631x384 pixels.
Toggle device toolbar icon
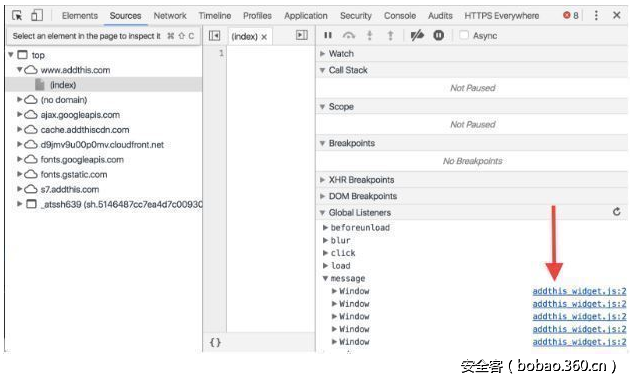click(37, 16)
